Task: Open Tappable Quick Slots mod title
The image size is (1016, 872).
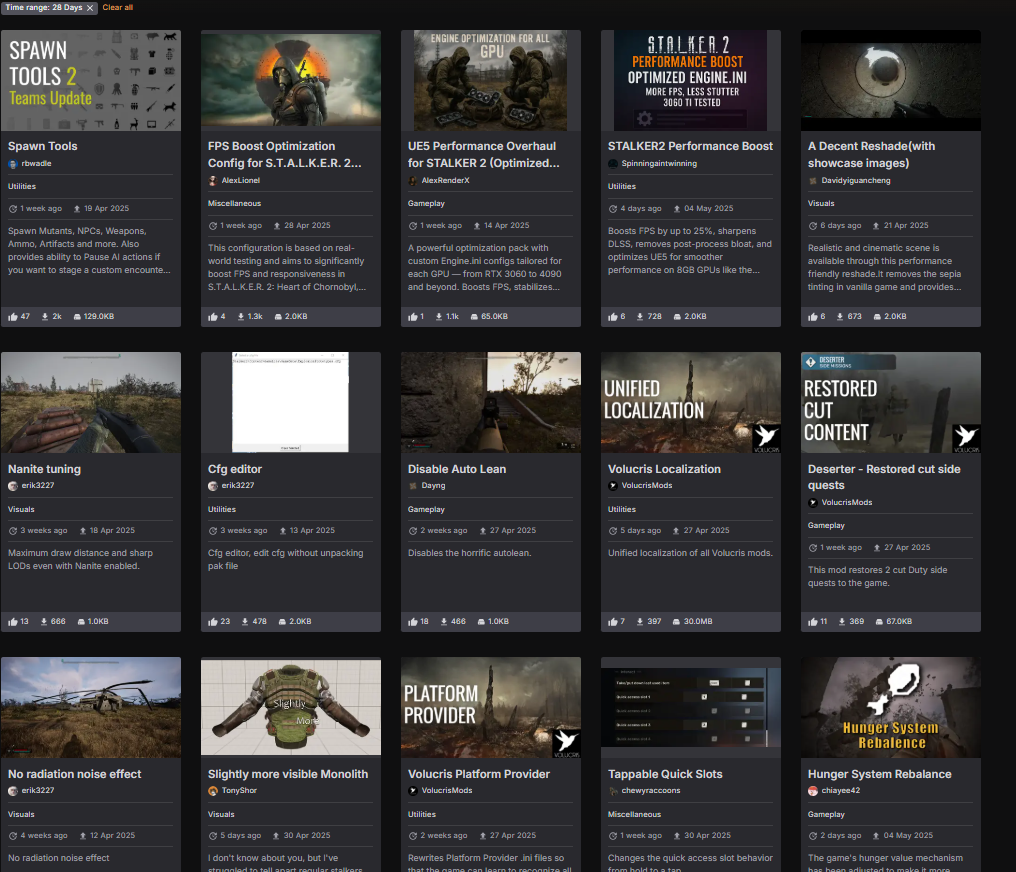Action: 665,774
